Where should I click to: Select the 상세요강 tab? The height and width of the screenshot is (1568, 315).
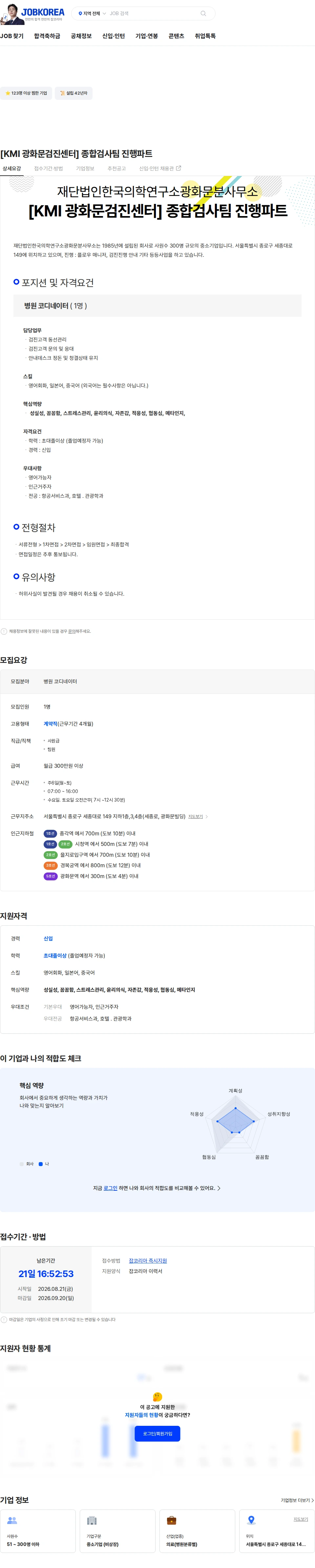pos(11,168)
